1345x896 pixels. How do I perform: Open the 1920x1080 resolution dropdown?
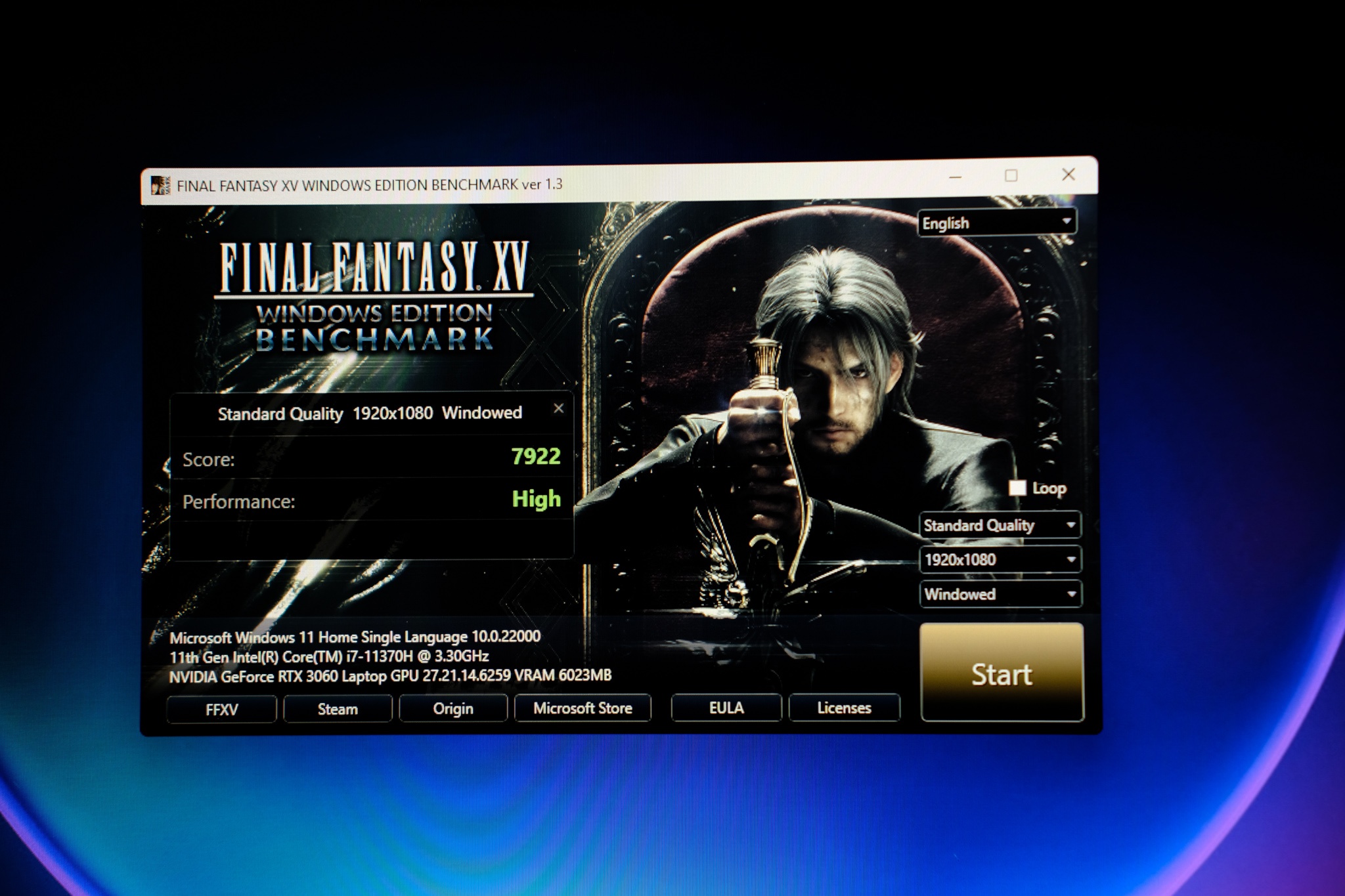(1000, 560)
